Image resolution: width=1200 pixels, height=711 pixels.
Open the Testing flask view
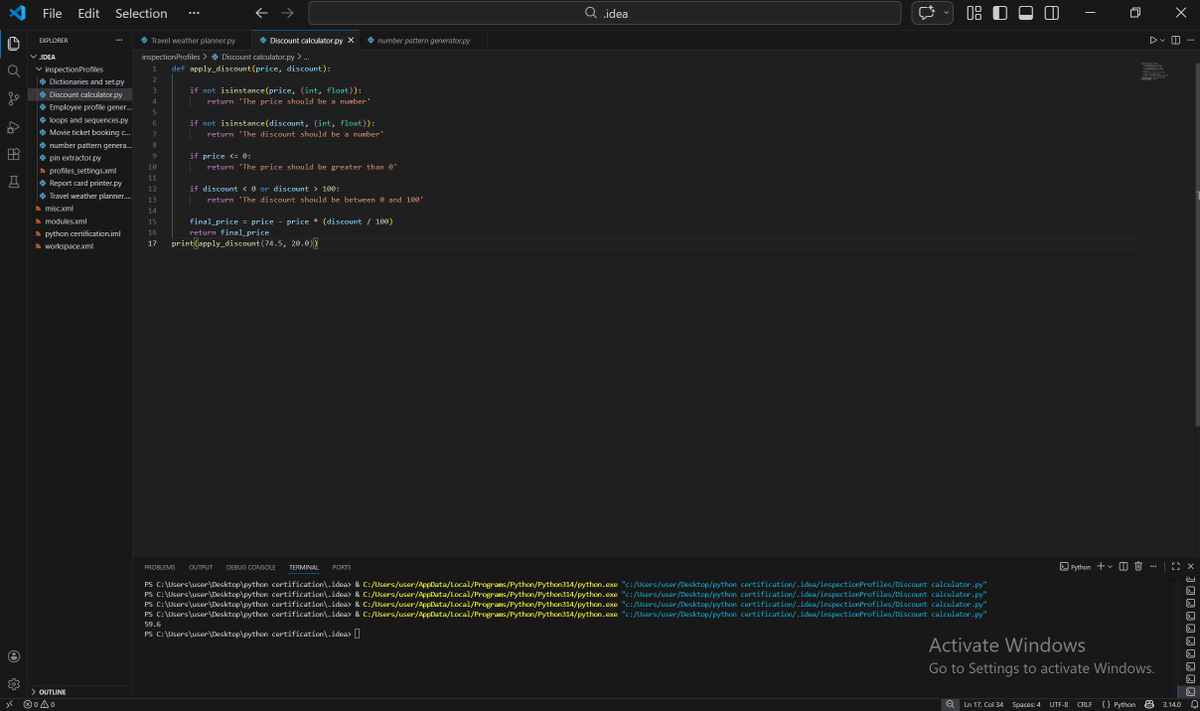tap(14, 182)
